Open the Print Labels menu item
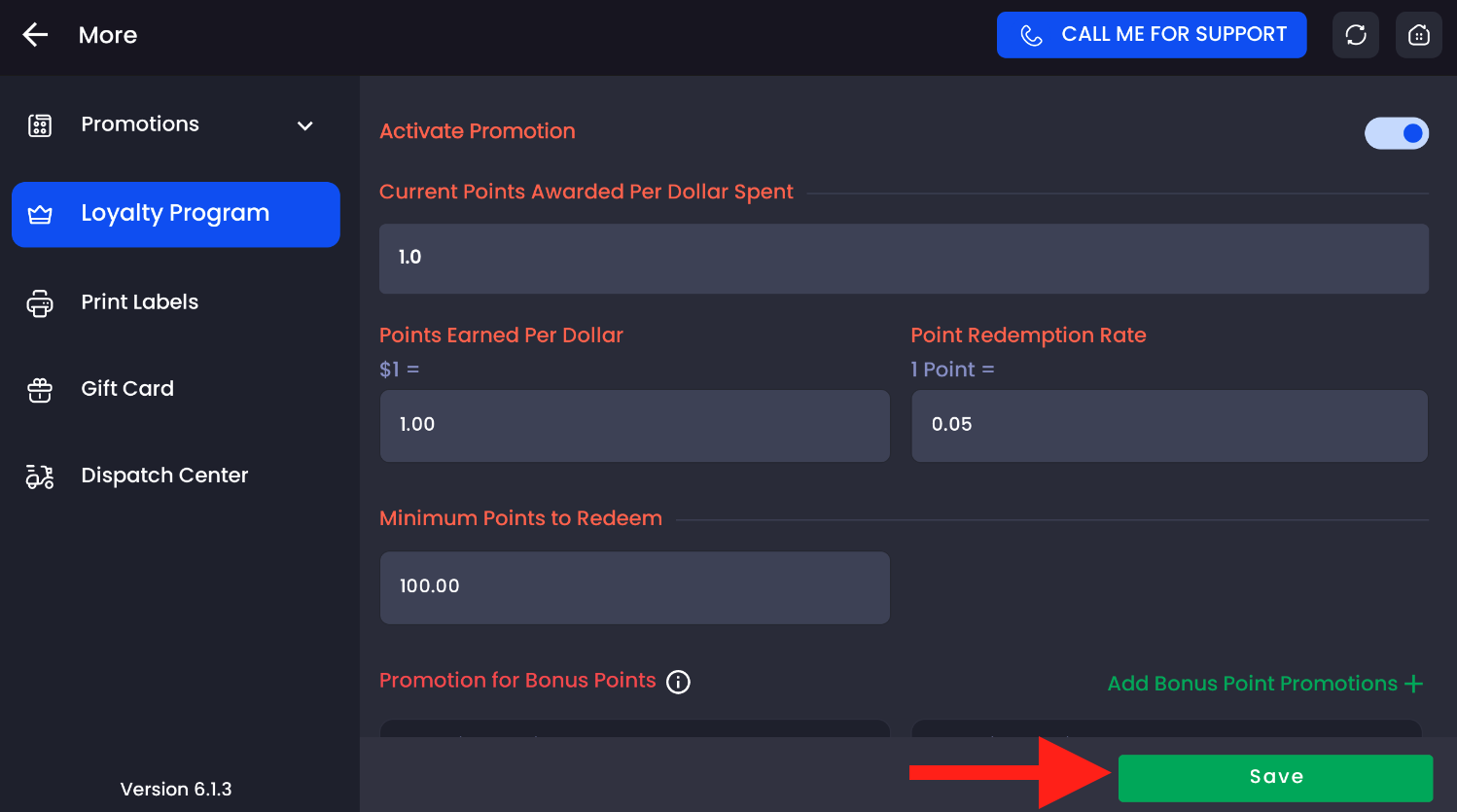The image size is (1457, 812). pos(139,302)
